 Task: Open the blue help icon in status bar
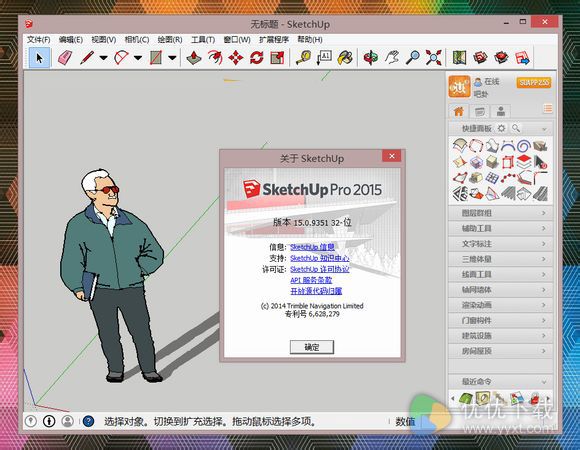pos(88,421)
